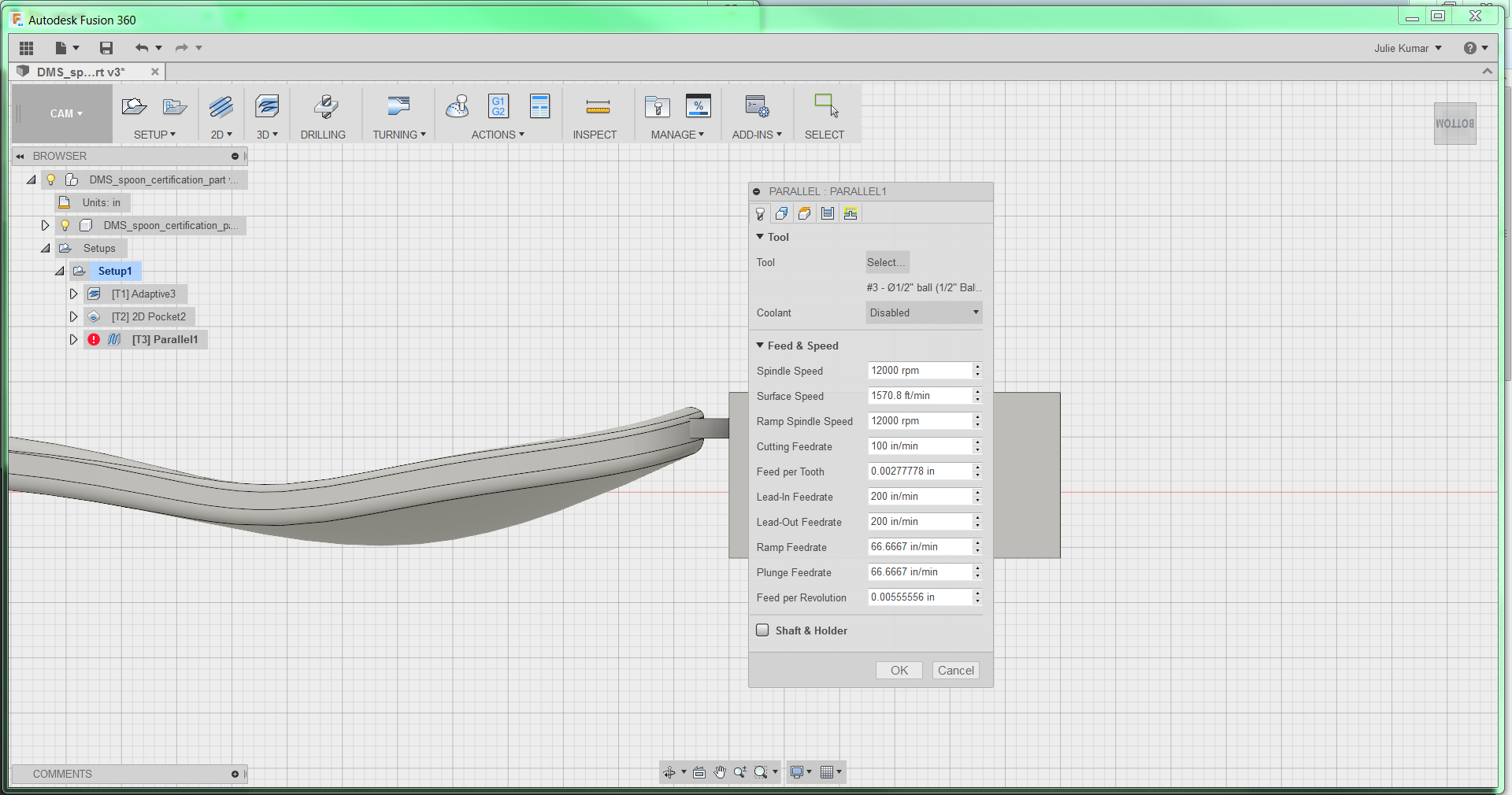Viewport: 1512px width, 795px height.
Task: Open the Tool Library icon
Action: tap(657, 106)
